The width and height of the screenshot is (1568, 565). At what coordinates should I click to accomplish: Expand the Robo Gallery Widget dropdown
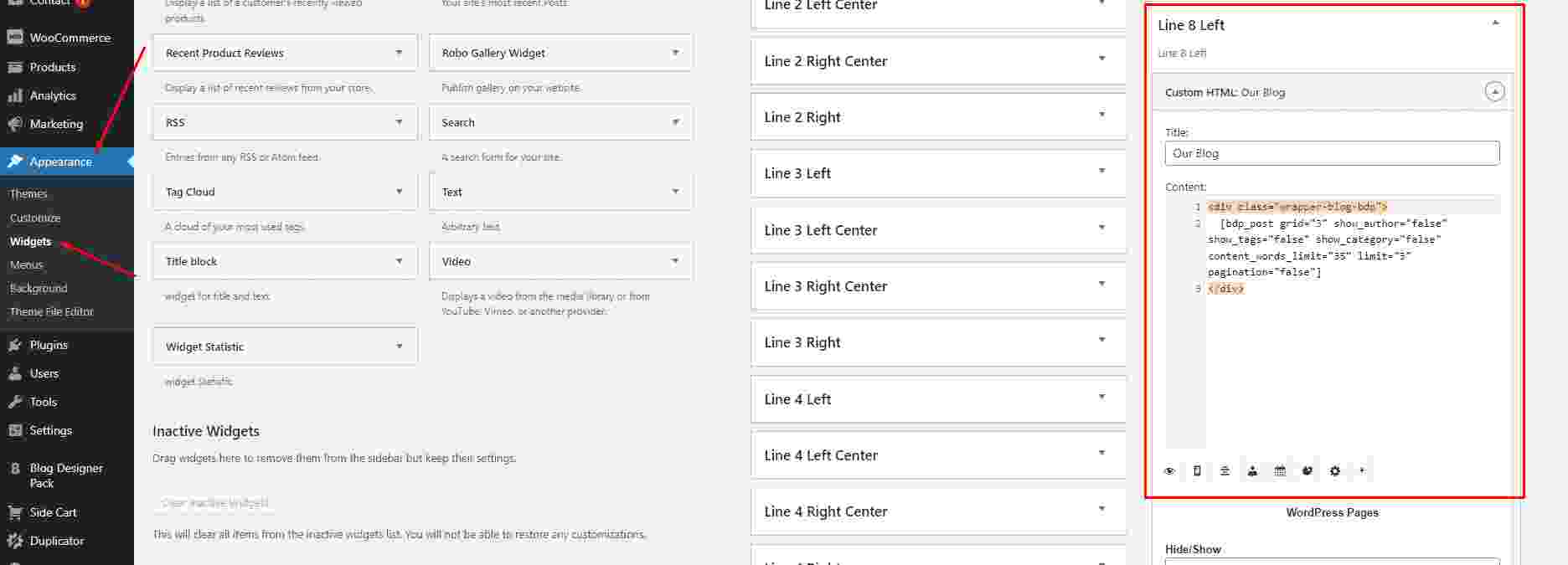(675, 53)
